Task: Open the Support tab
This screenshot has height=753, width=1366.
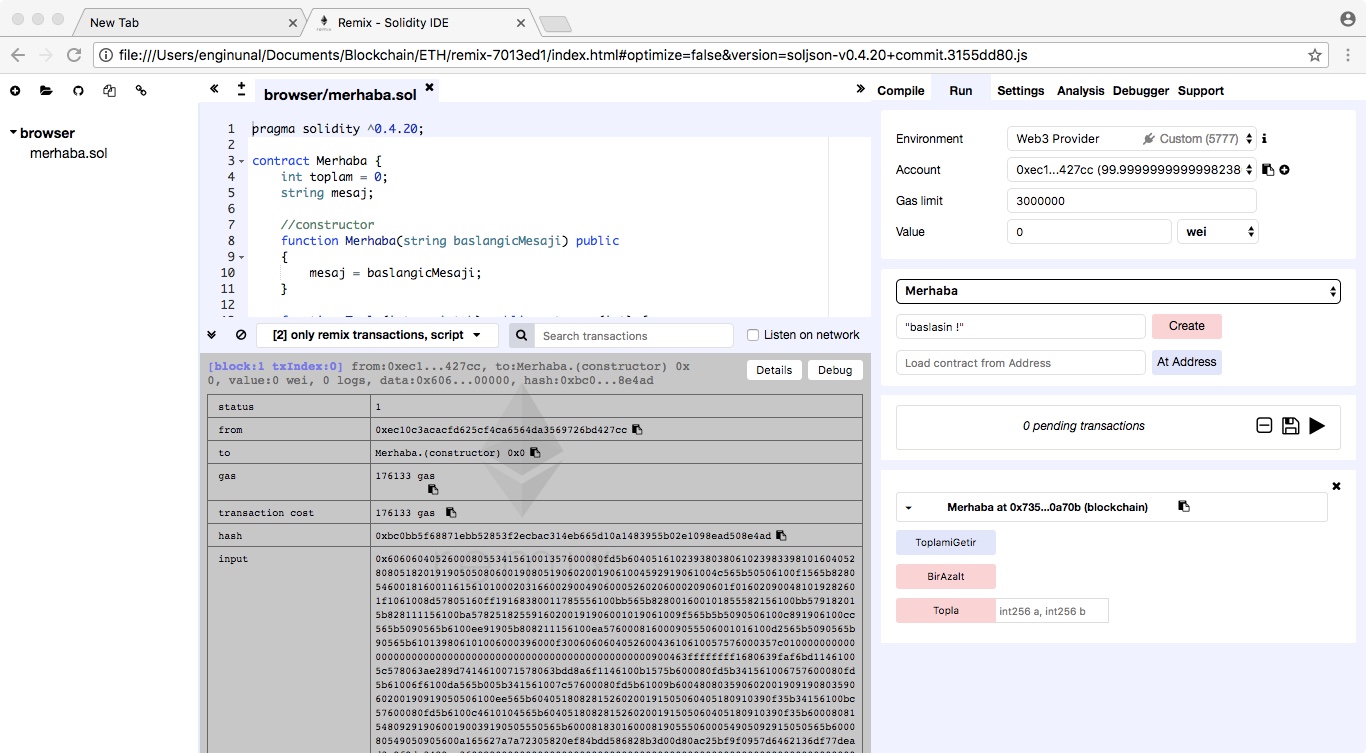Action: 1200,91
